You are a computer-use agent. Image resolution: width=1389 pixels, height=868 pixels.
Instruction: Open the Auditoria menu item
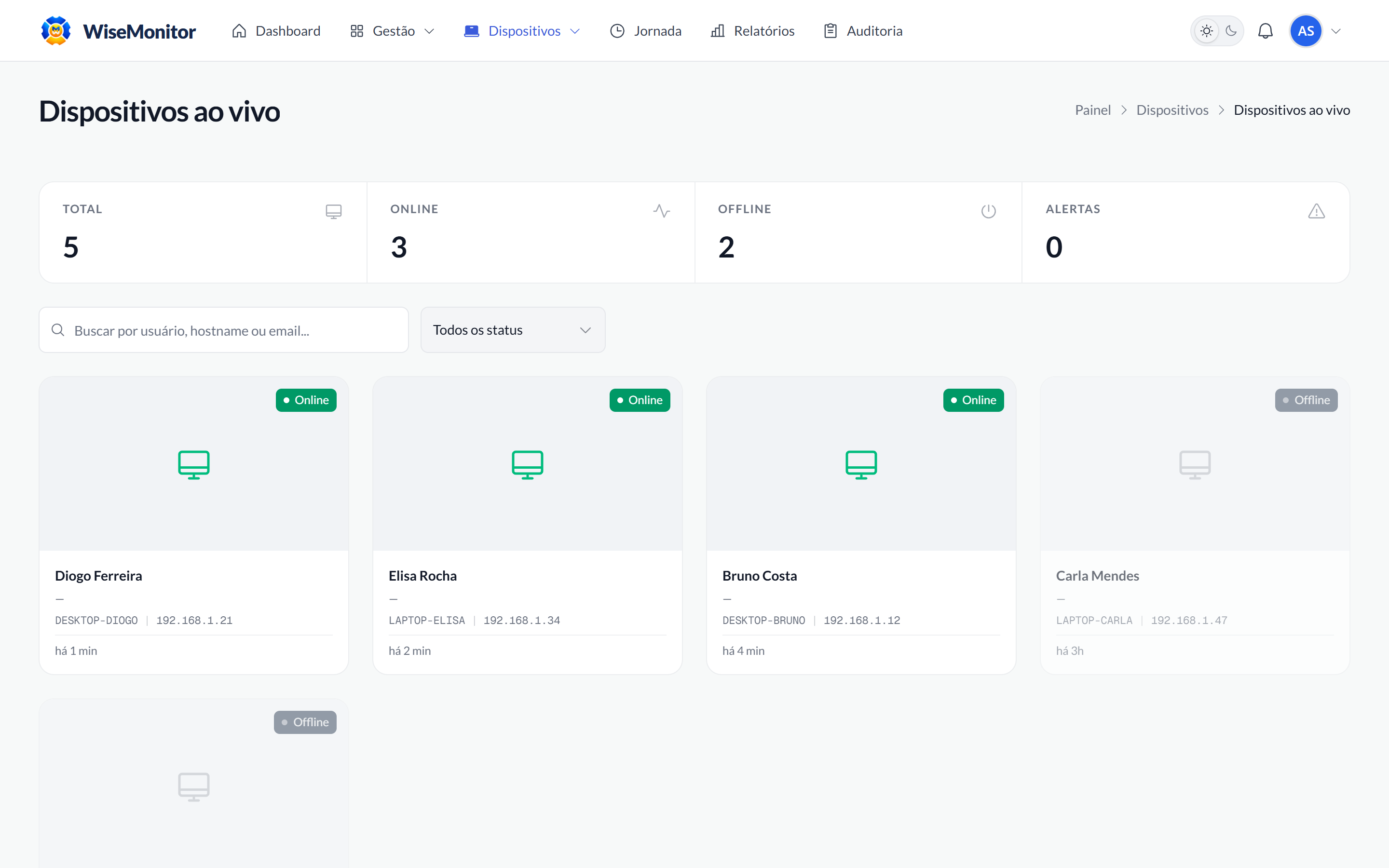tap(863, 31)
